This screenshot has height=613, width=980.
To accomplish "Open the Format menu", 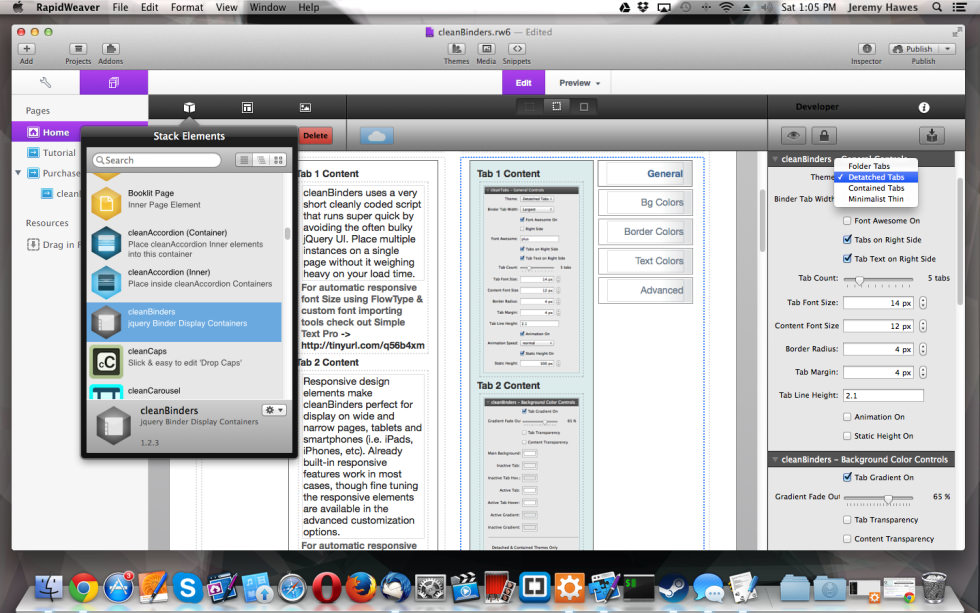I will pyautogui.click(x=187, y=7).
